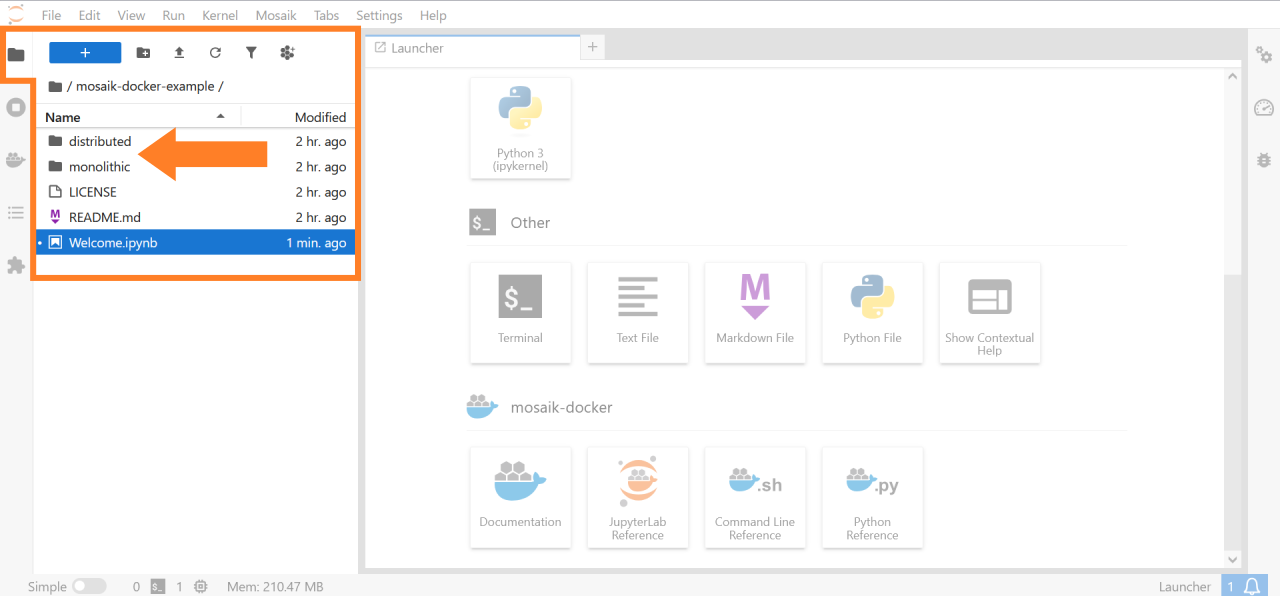
Task: Open the Property Inspector gears icon
Action: [x=1264, y=55]
